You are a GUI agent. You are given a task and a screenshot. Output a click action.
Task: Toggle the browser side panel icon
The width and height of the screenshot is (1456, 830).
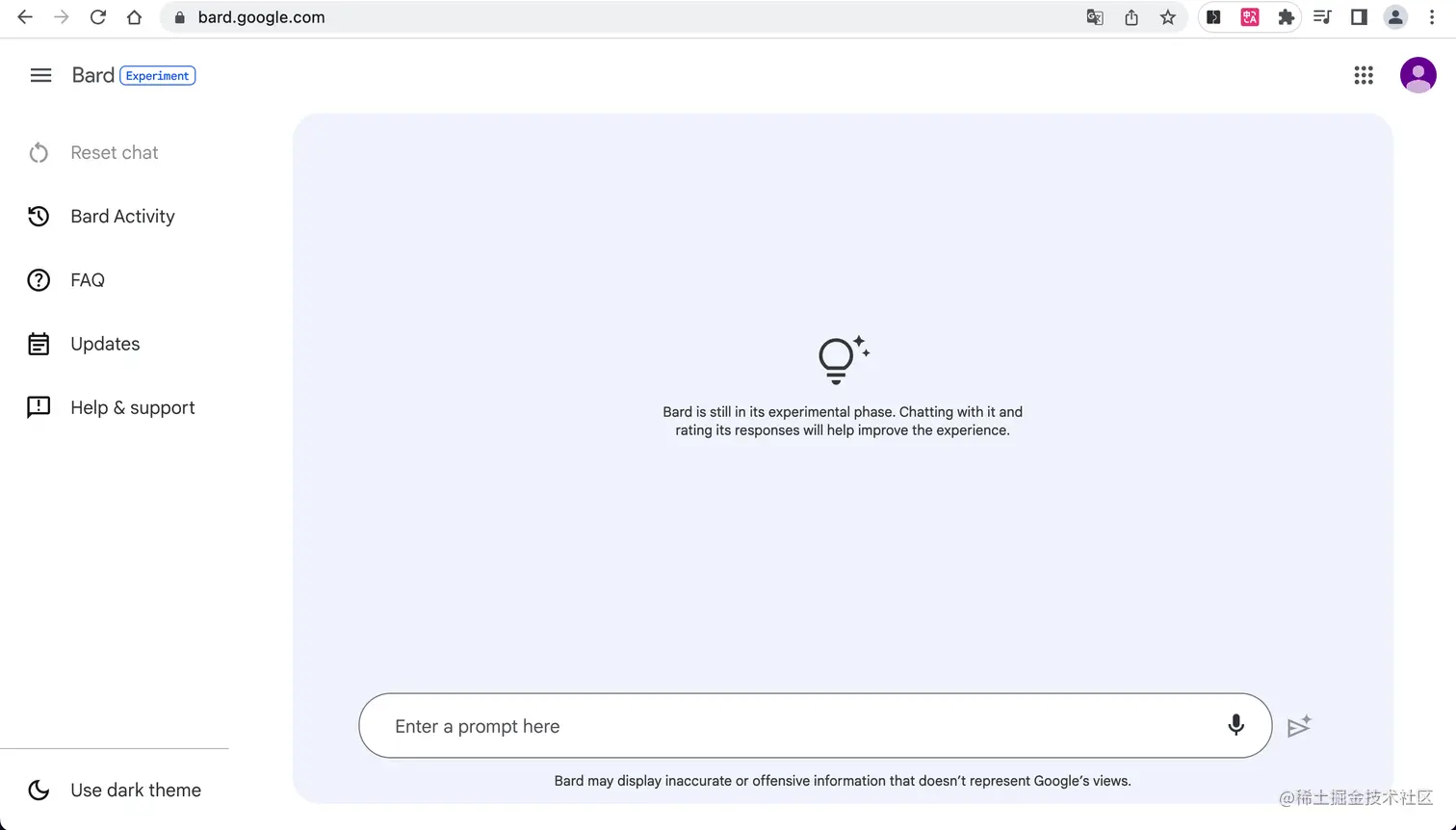[1359, 17]
